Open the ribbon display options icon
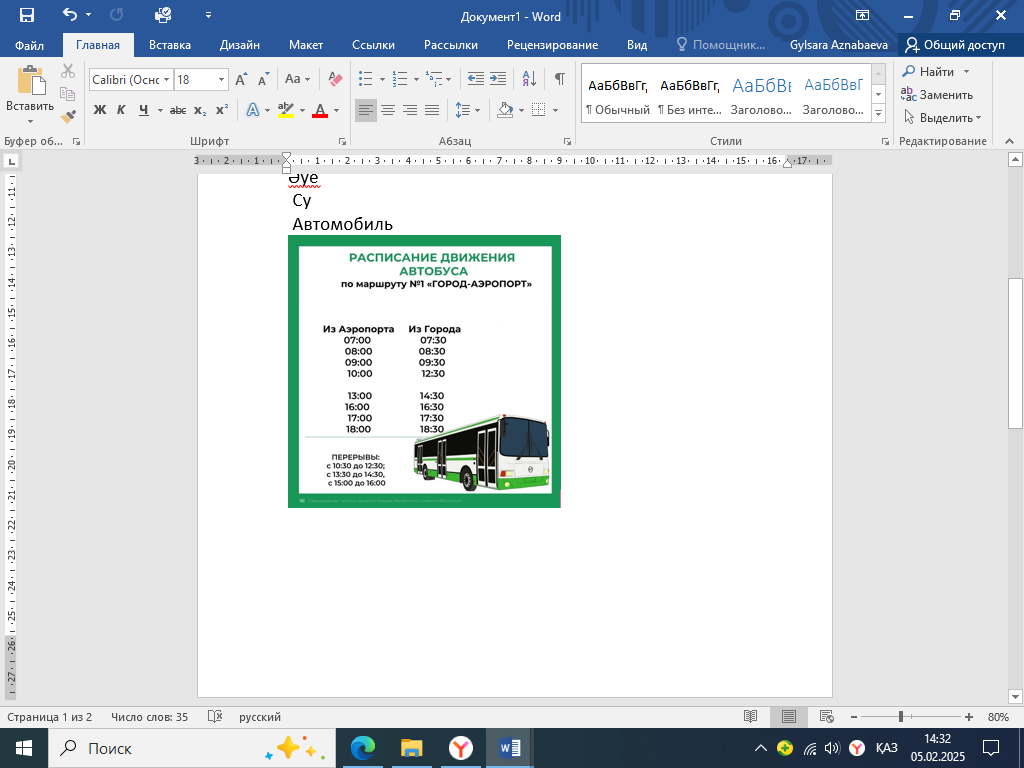Viewport: 1024px width, 768px height. coord(862,15)
